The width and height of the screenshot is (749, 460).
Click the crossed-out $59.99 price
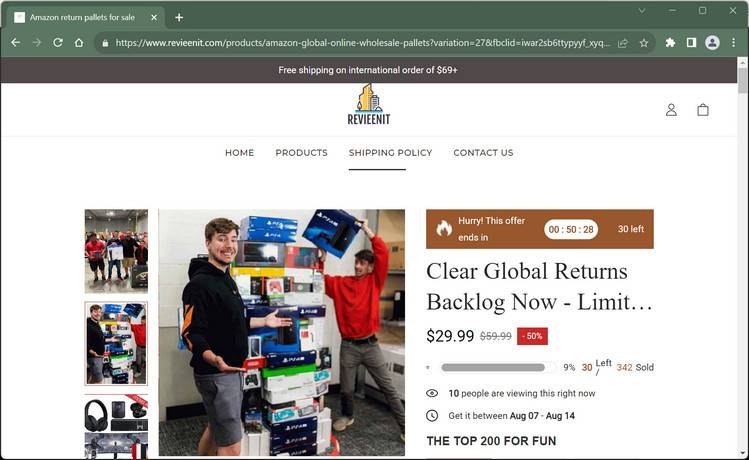click(496, 336)
